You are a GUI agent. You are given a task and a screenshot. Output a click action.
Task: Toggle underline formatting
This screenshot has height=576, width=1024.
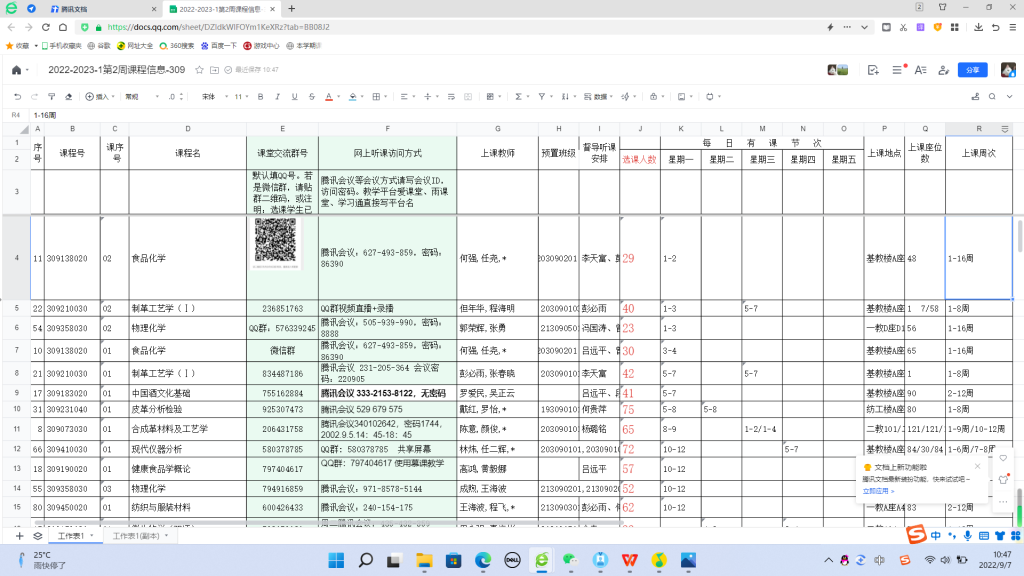click(294, 97)
